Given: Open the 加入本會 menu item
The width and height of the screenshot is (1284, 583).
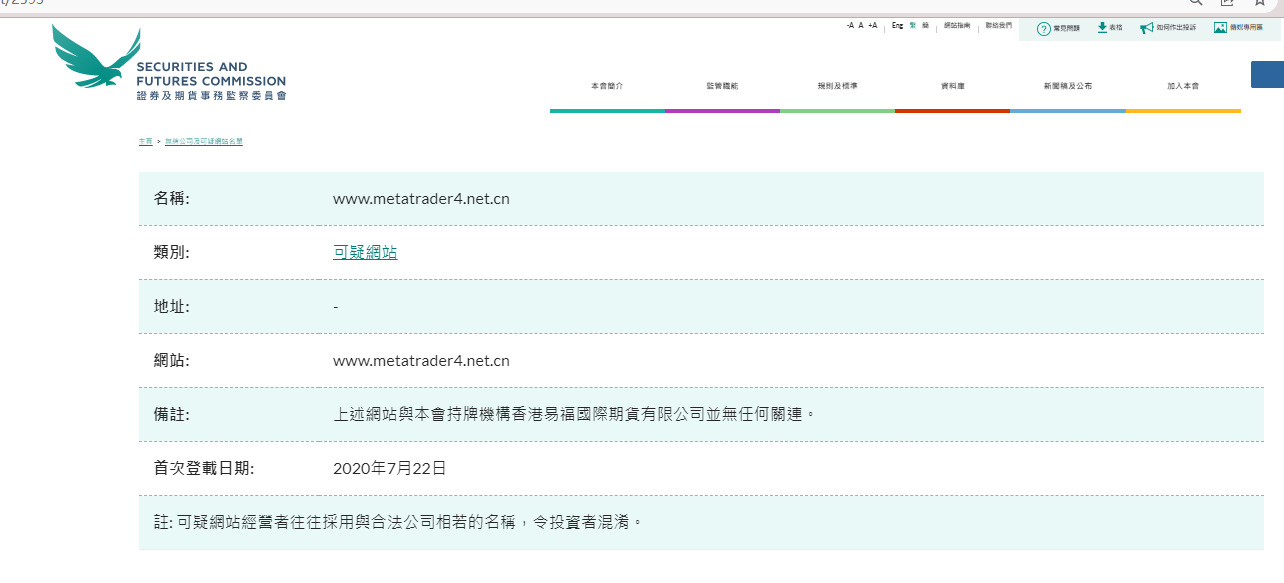Looking at the screenshot, I should pyautogui.click(x=1183, y=86).
